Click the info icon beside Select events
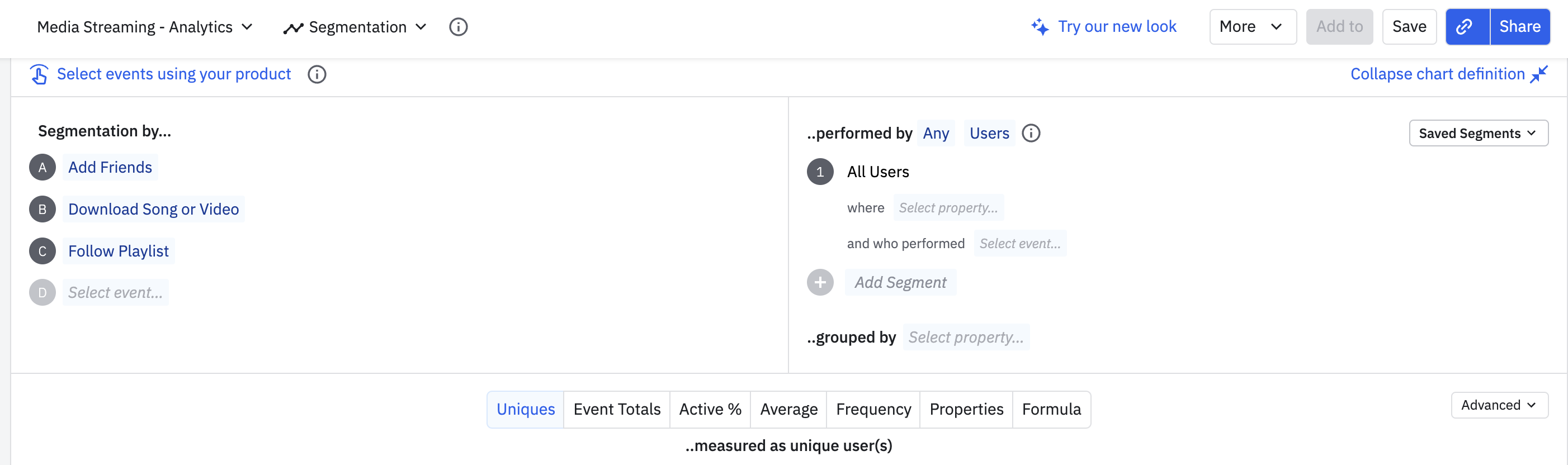This screenshot has height=465, width=1568. pos(317,74)
